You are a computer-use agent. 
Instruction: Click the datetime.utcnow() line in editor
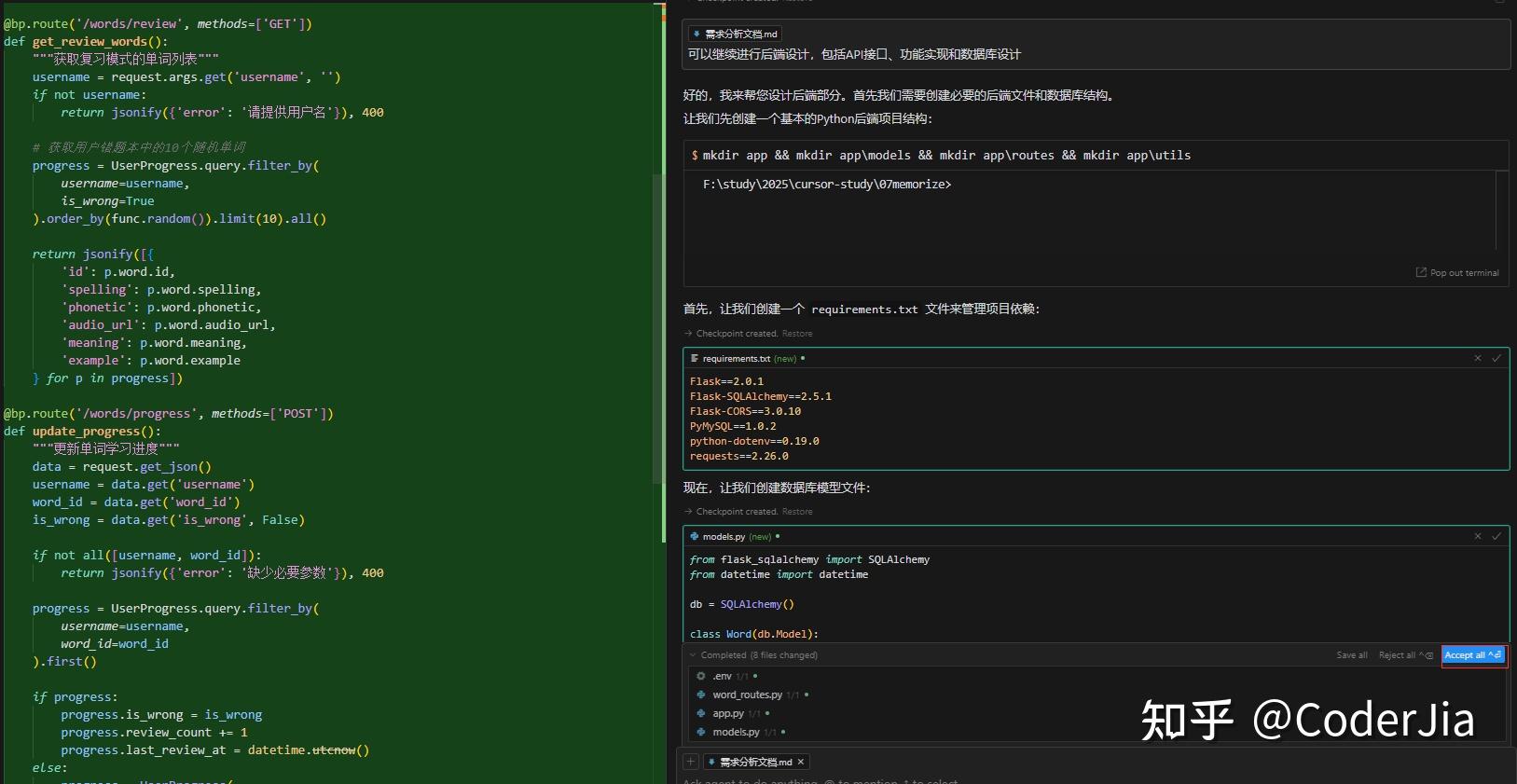(x=215, y=750)
